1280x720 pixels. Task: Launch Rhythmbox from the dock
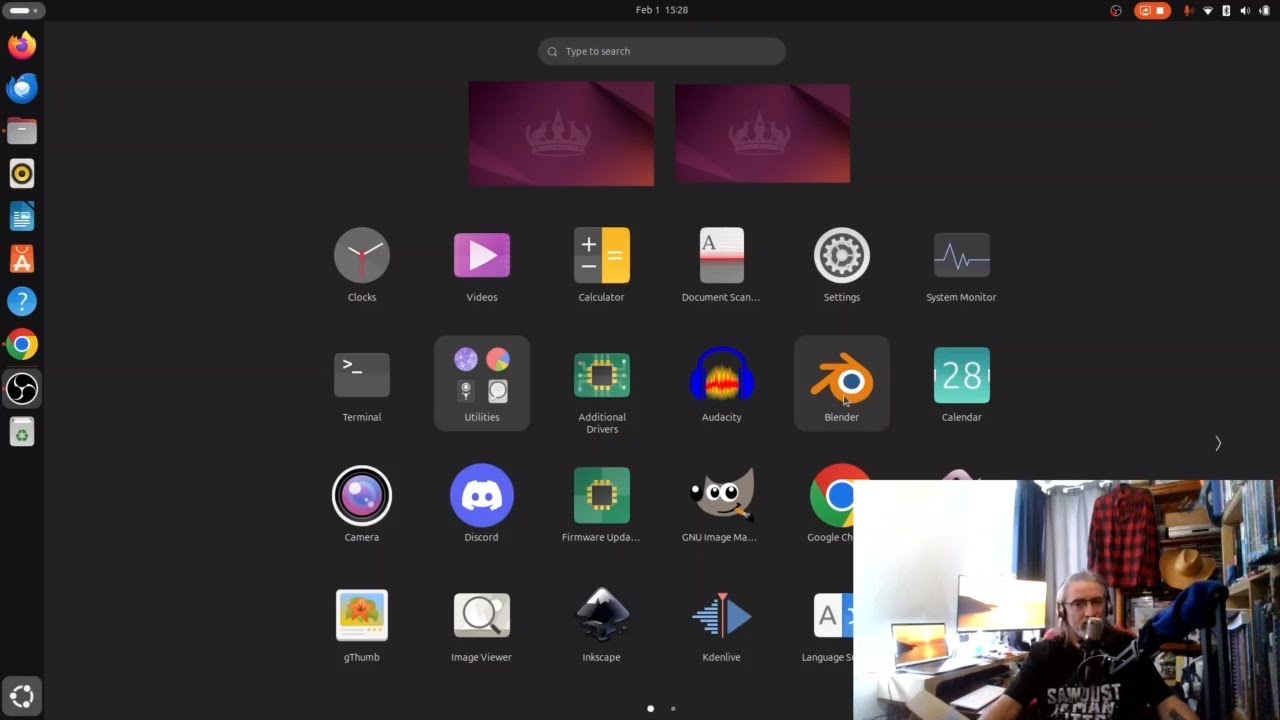pyautogui.click(x=22, y=174)
